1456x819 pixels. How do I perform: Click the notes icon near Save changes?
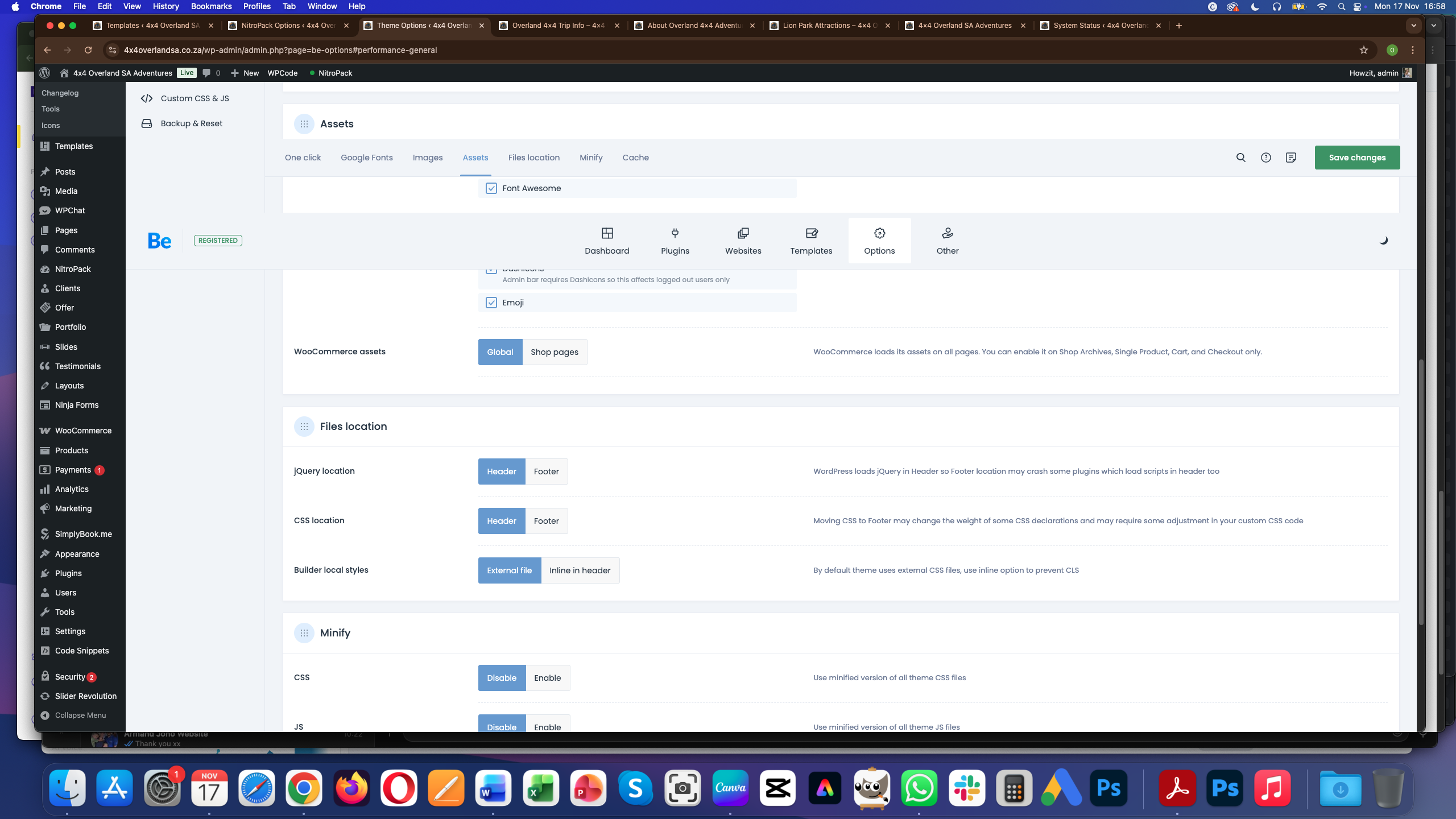click(1290, 158)
